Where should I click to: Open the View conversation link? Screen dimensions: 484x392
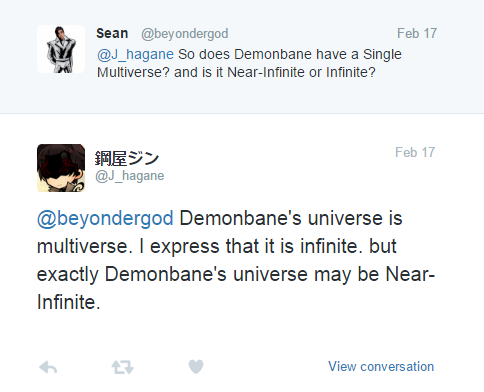[x=381, y=366]
